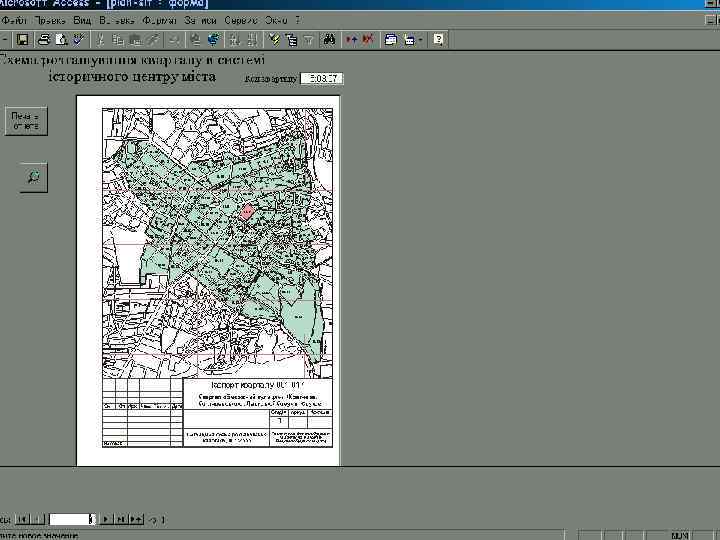Click the Find binoculars icon

click(x=329, y=39)
